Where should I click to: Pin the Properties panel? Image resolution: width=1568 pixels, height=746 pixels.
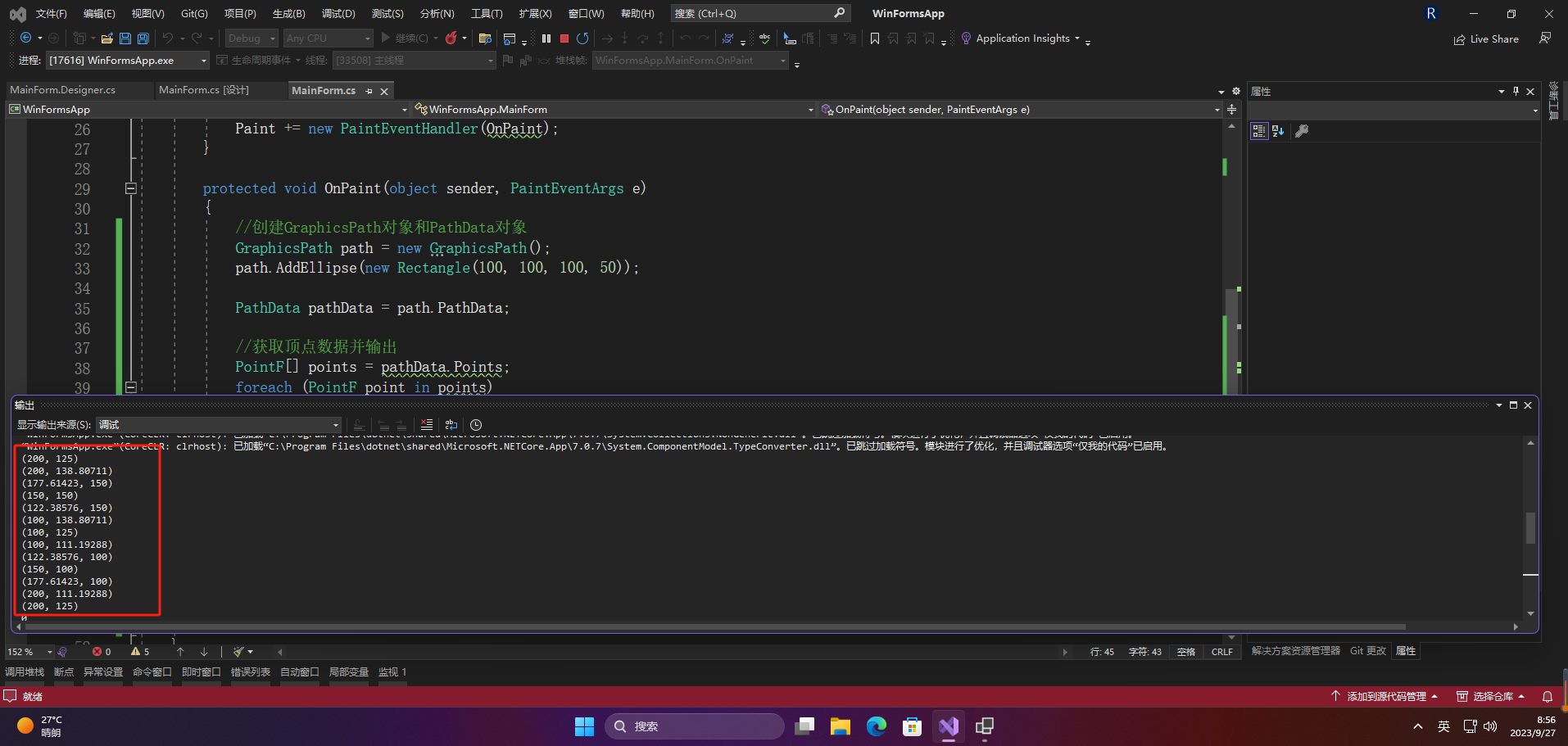[x=1516, y=91]
